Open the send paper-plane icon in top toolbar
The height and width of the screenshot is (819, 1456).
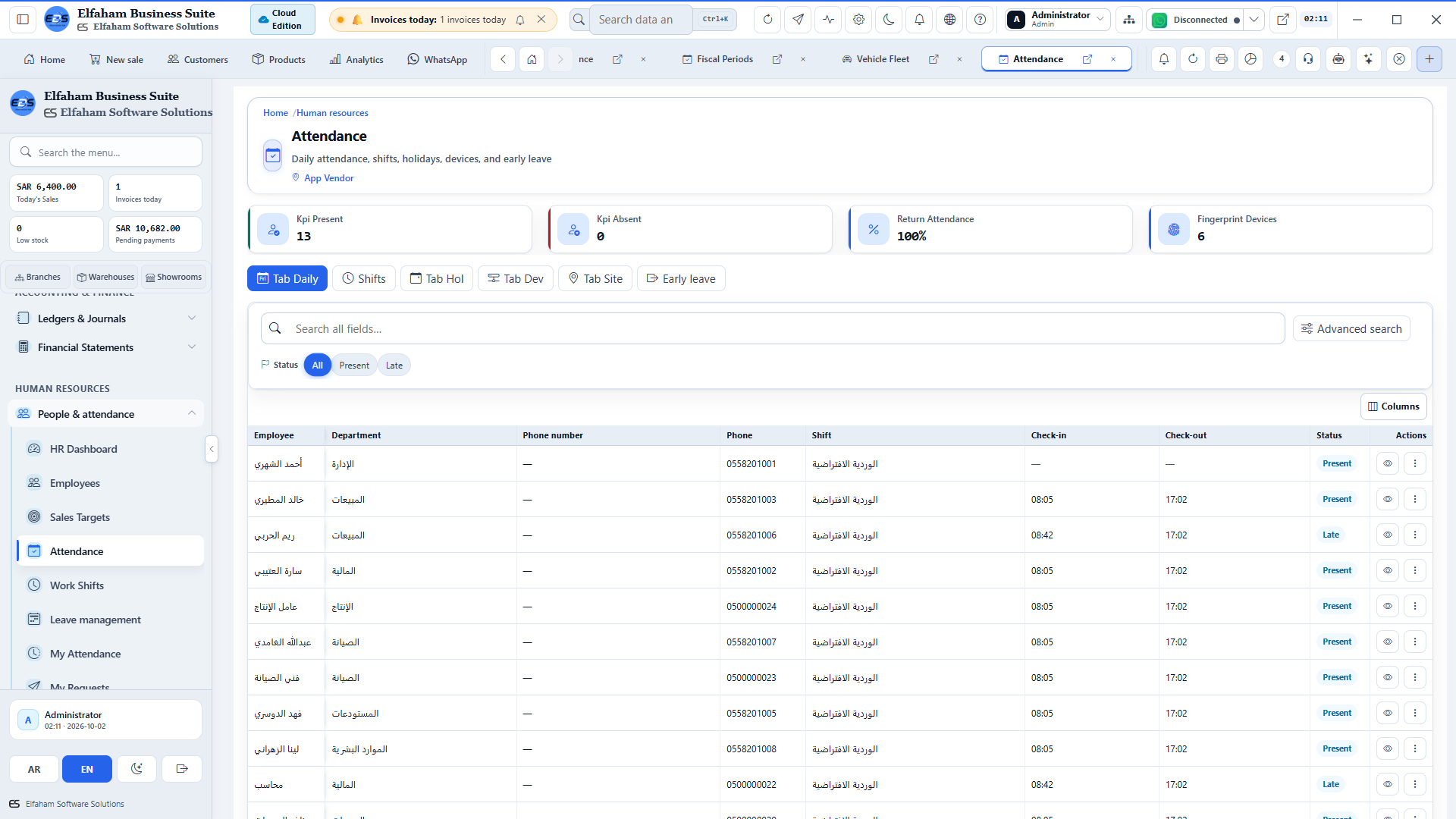pos(798,20)
